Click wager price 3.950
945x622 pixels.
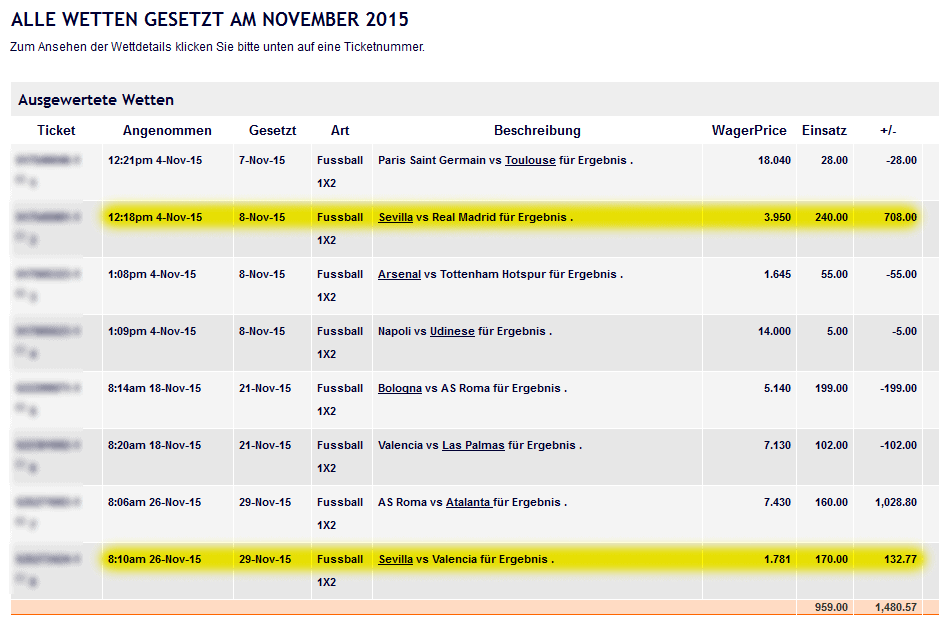[777, 218]
